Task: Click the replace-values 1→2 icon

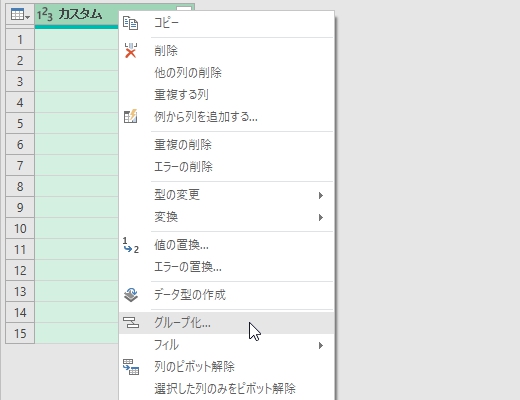Action: (x=130, y=245)
